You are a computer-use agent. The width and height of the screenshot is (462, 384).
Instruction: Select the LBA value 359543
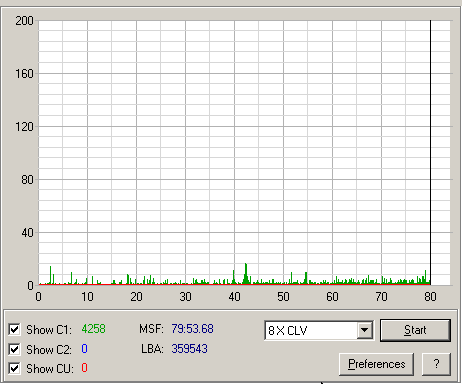point(189,349)
